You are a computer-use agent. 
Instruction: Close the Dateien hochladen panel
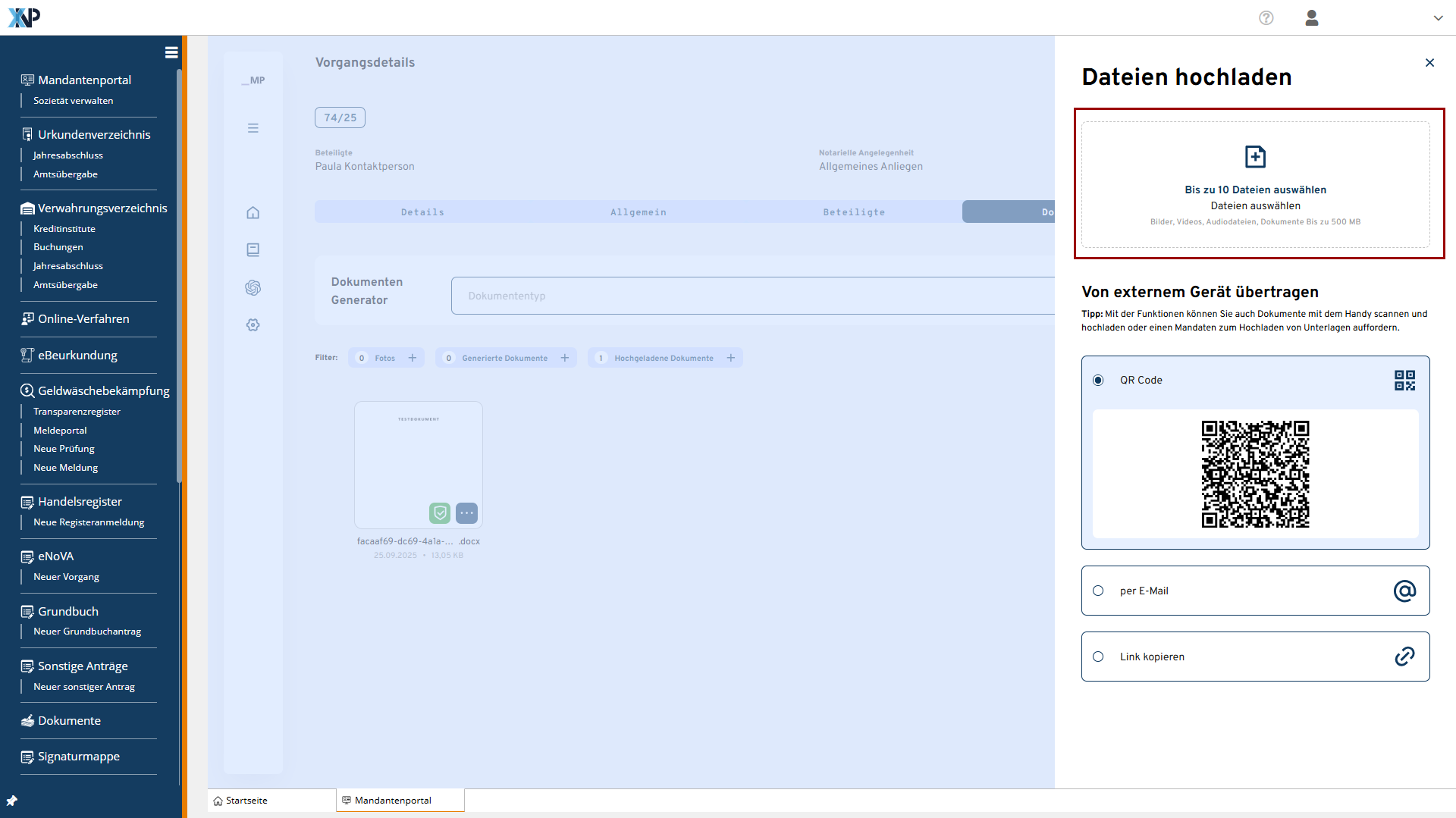coord(1429,63)
